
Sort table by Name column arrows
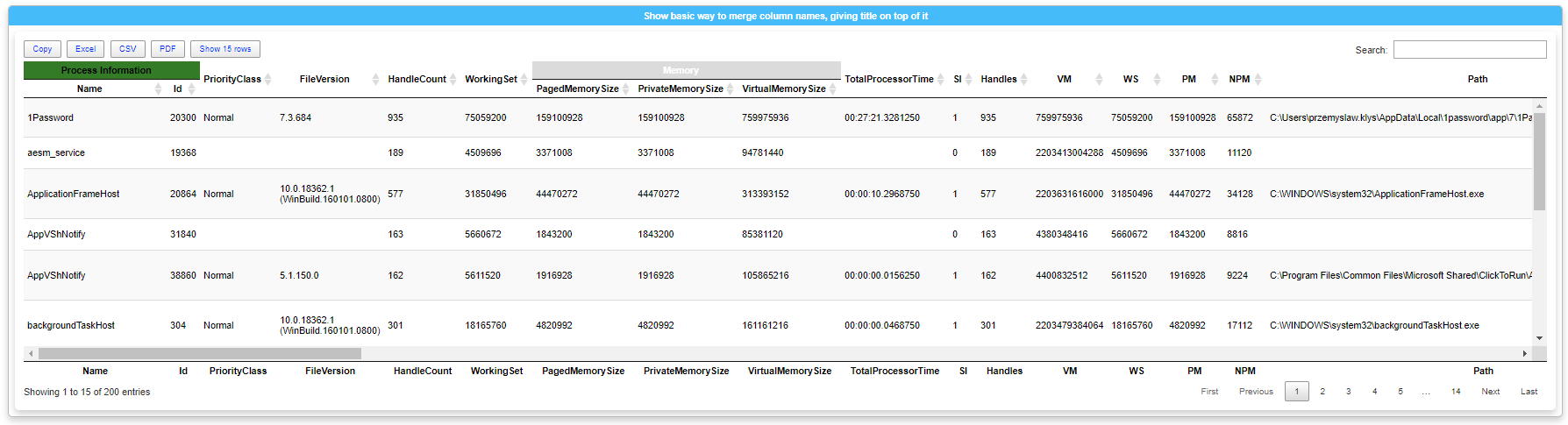coord(158,89)
